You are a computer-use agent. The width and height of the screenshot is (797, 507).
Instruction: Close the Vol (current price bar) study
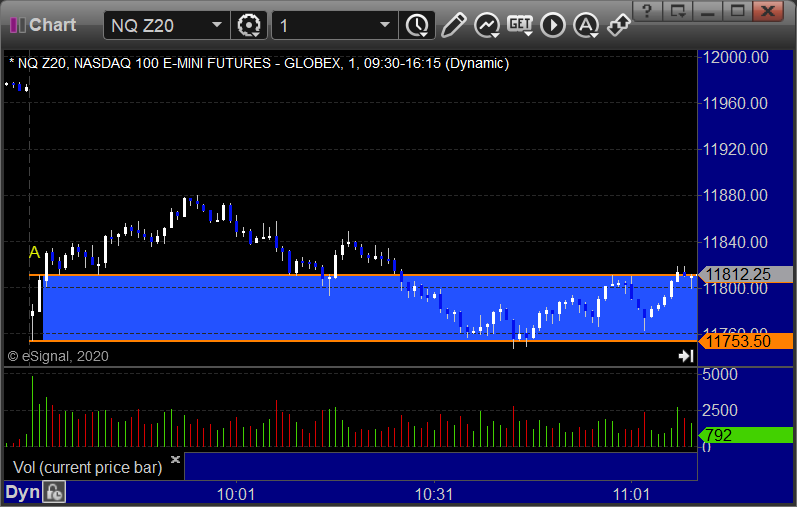tap(175, 459)
